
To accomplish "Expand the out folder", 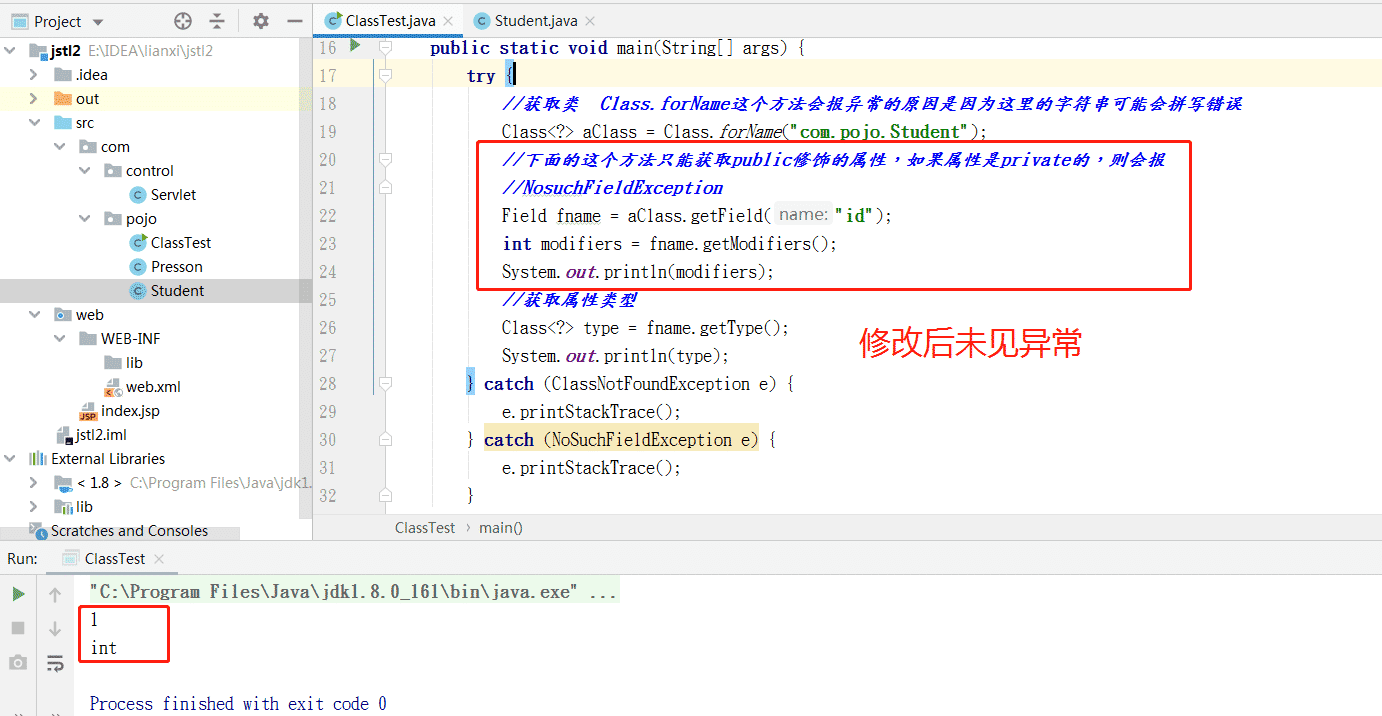I will pos(34,99).
